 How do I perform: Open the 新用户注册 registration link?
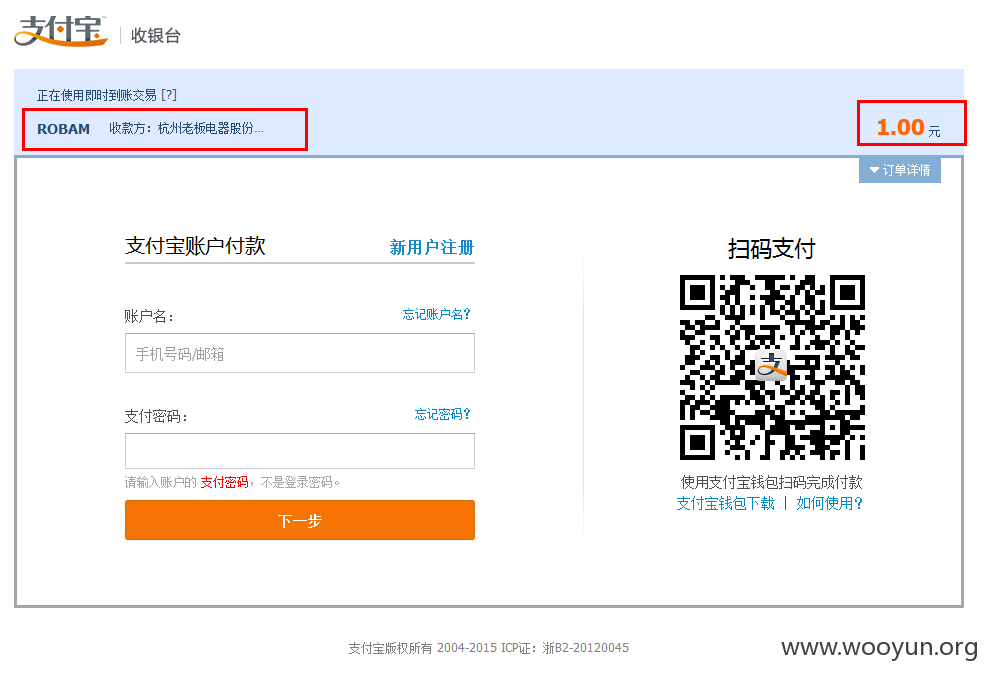click(432, 247)
